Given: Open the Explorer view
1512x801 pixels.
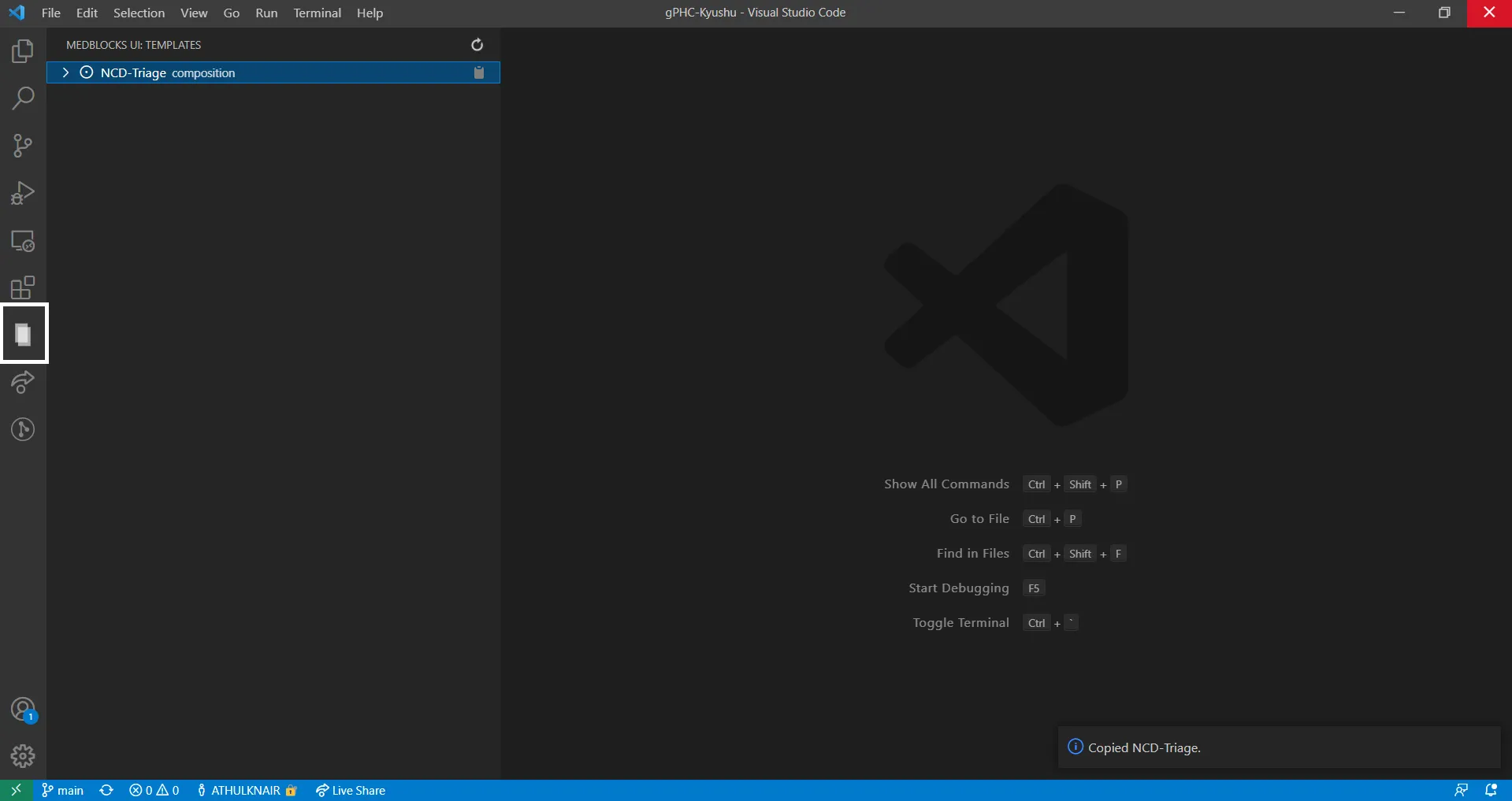Looking at the screenshot, I should pyautogui.click(x=24, y=50).
